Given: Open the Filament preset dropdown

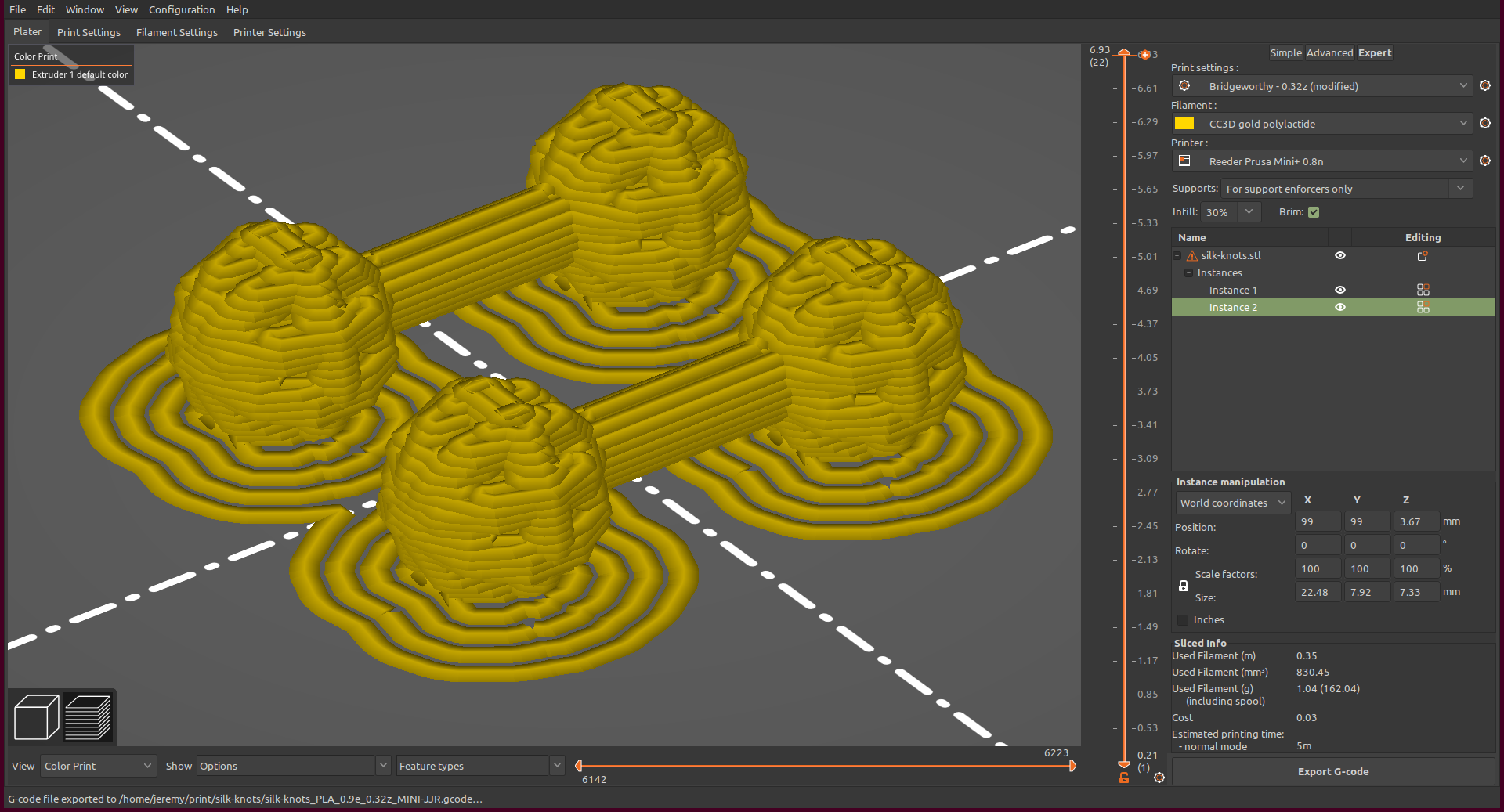Looking at the screenshot, I should 1322,124.
